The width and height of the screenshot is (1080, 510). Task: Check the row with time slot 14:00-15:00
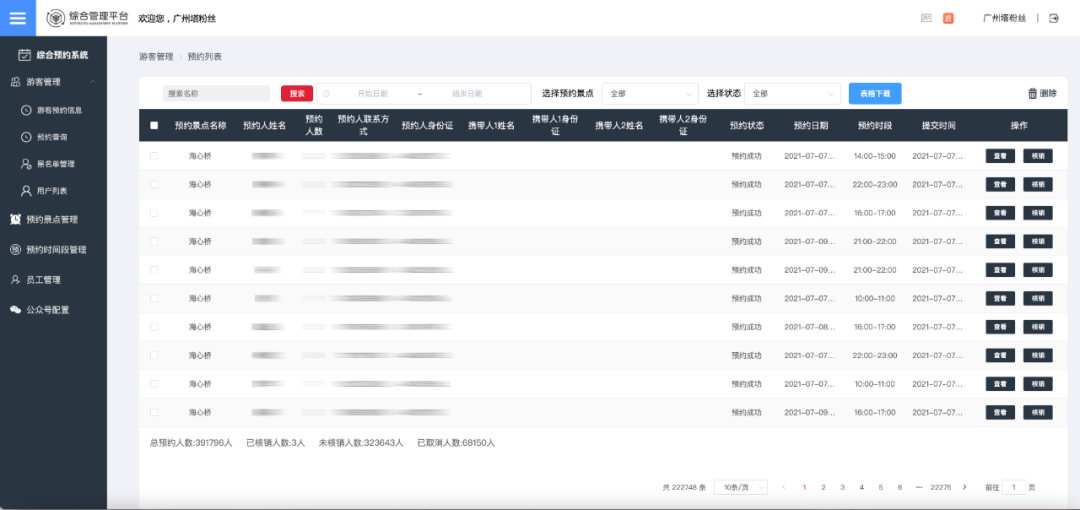pyautogui.click(x=154, y=156)
